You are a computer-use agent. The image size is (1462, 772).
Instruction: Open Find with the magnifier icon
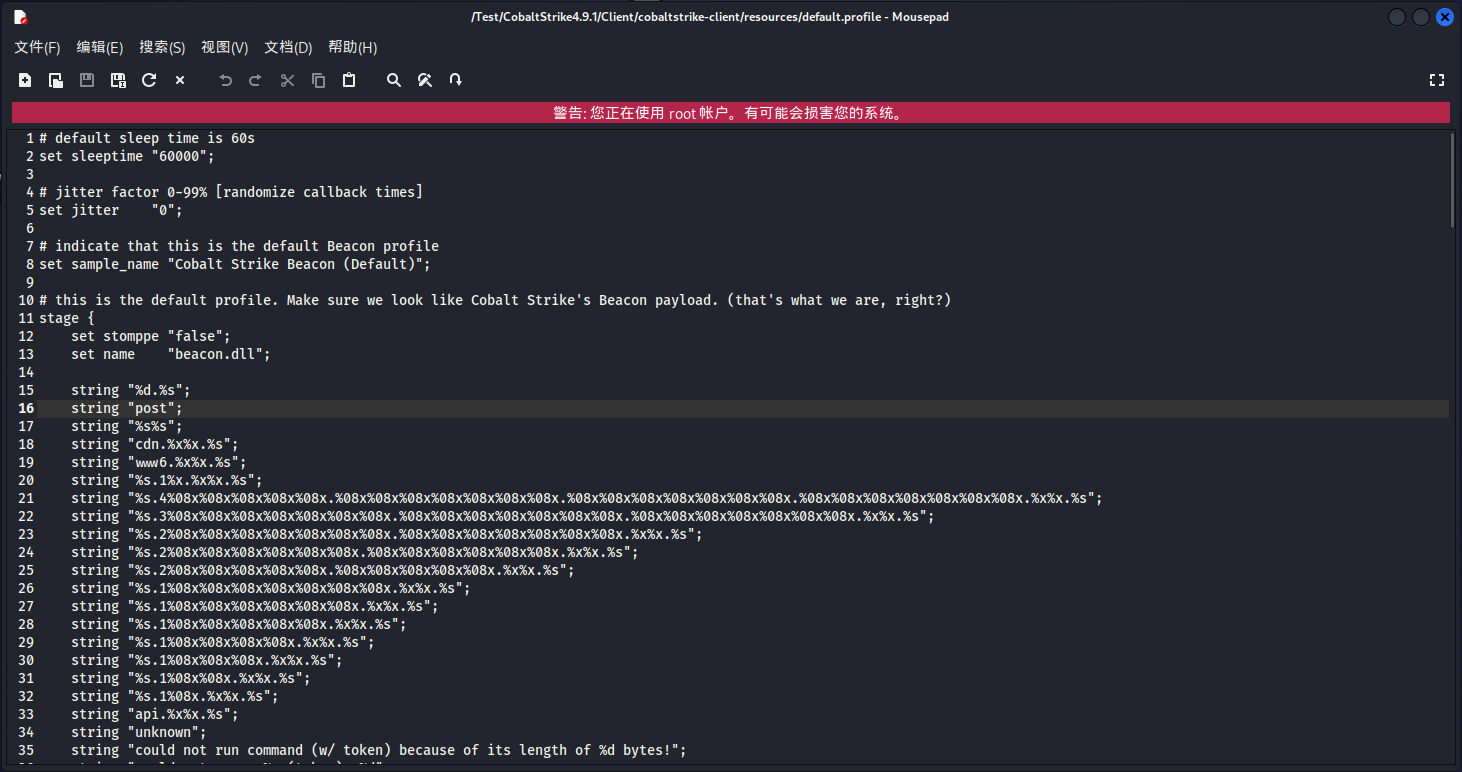click(394, 80)
